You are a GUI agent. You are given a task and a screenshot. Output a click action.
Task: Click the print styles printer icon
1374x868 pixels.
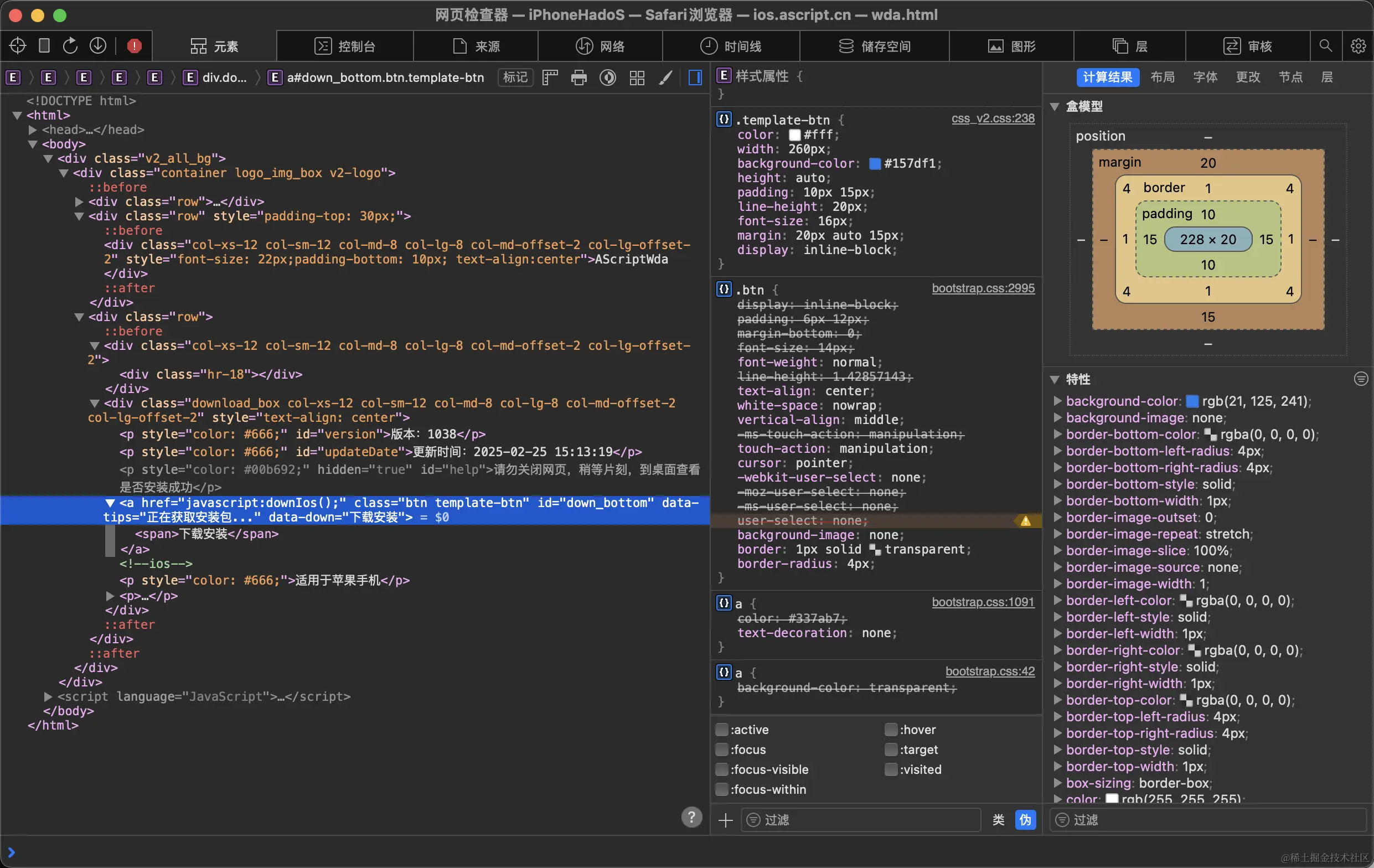point(578,77)
